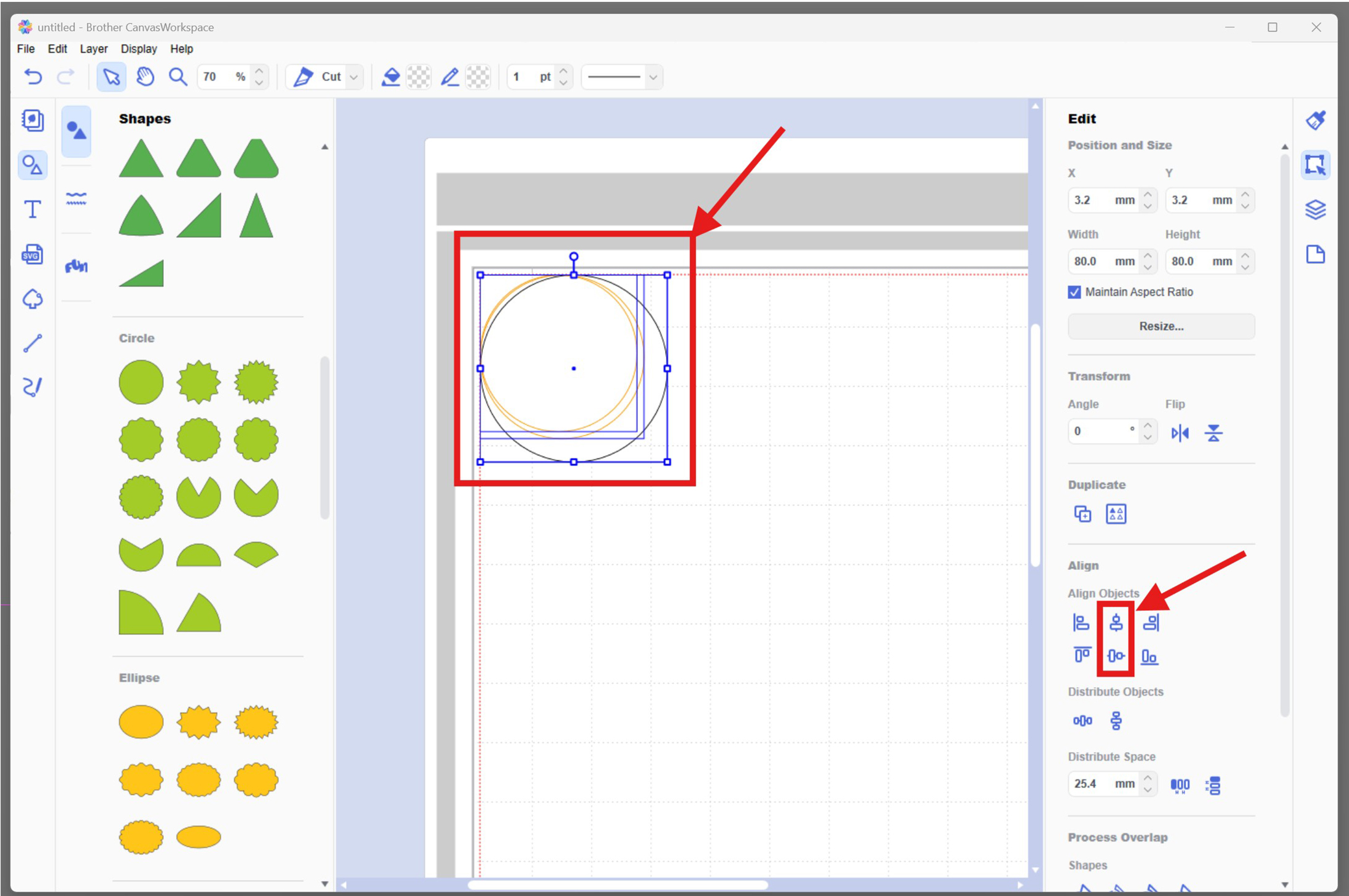
Task: Click the Align bottom icon
Action: pyautogui.click(x=1149, y=656)
